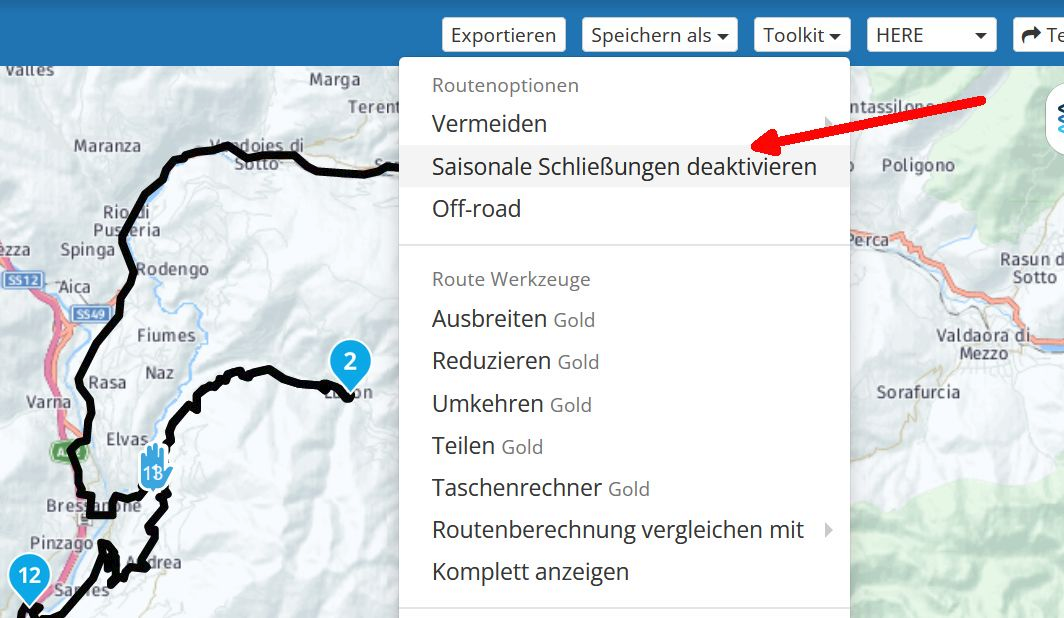Click the SS49 road shield on map
Viewport: 1064px width, 618px height.
pos(91,314)
